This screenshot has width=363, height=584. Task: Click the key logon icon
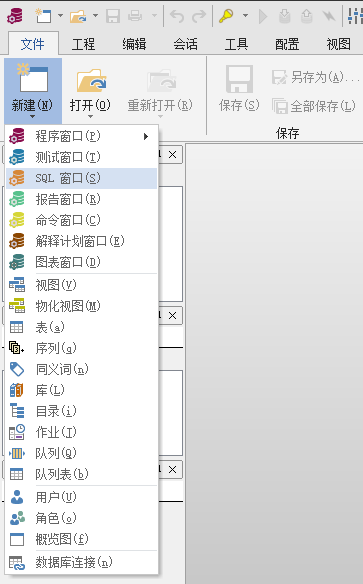pyautogui.click(x=226, y=16)
